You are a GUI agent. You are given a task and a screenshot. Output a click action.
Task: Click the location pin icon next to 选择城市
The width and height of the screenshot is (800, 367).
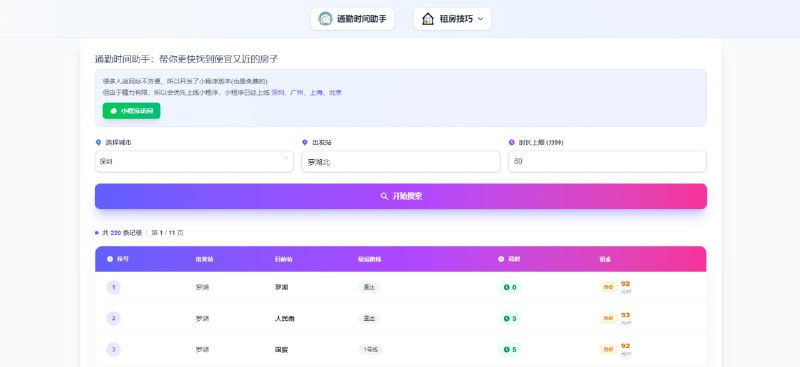(x=98, y=143)
